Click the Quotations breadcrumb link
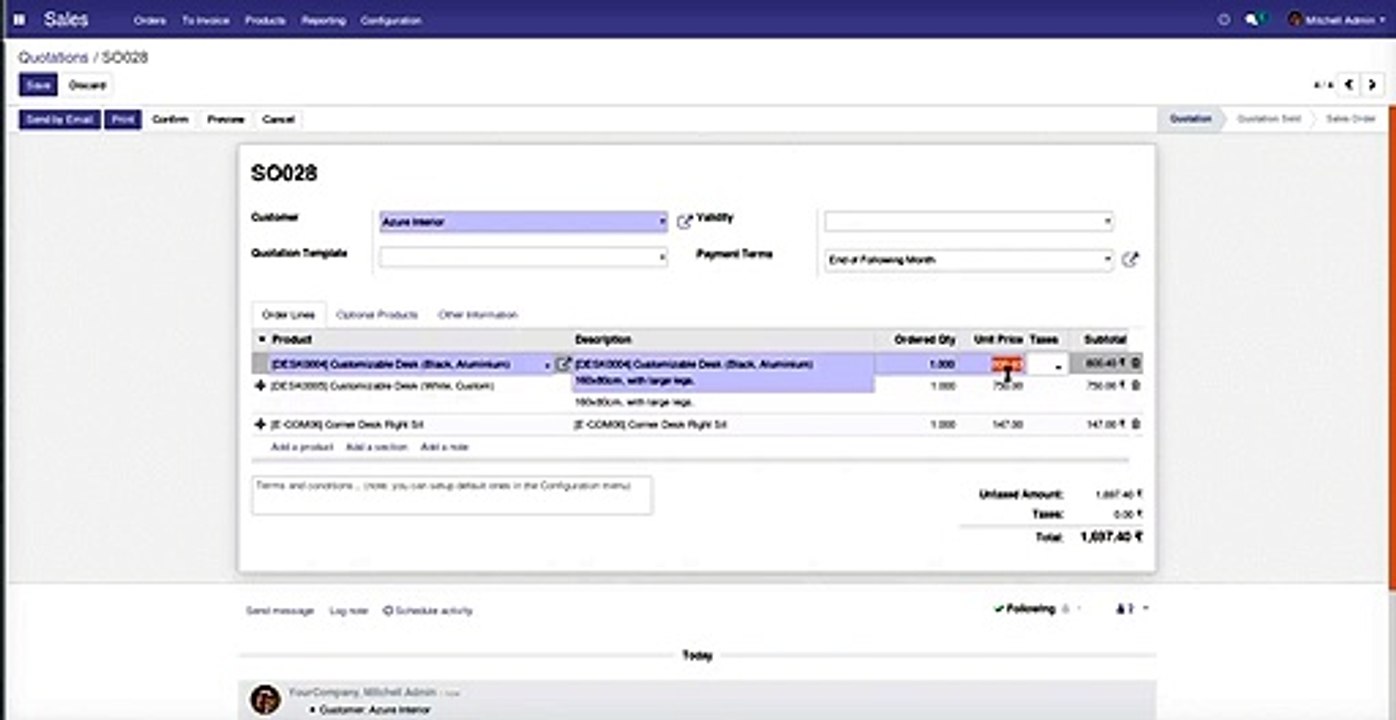The height and width of the screenshot is (720, 1396). [53, 58]
